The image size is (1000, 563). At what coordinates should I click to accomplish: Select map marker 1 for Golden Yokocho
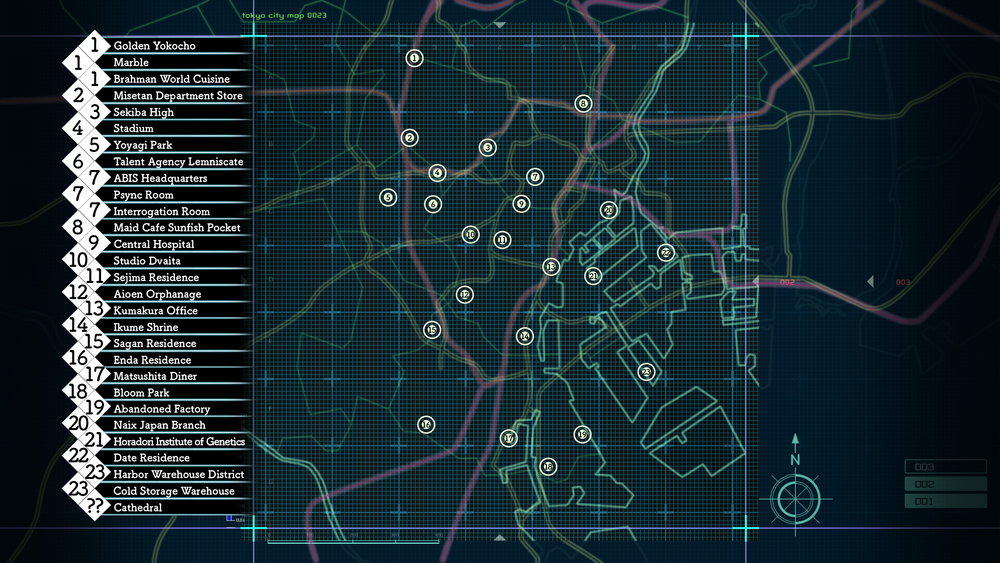pyautogui.click(x=414, y=58)
